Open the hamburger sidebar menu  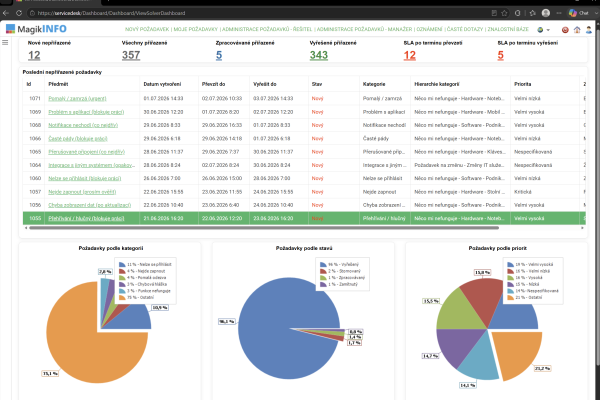click(x=5, y=42)
